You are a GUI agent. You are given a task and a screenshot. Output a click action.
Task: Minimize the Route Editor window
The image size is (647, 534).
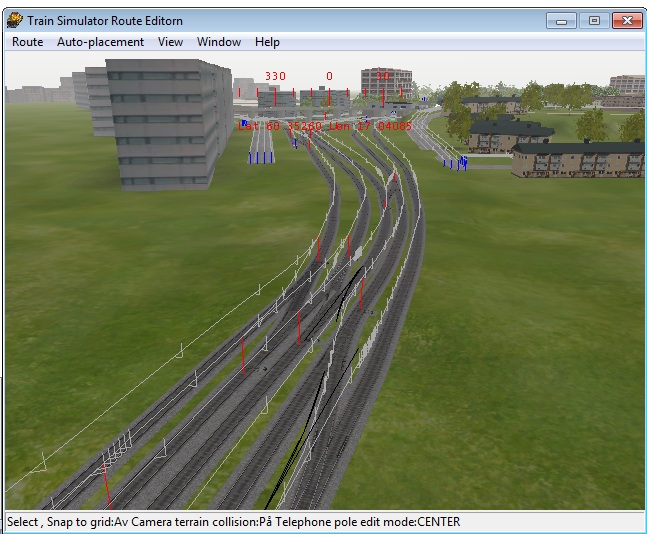[561, 20]
